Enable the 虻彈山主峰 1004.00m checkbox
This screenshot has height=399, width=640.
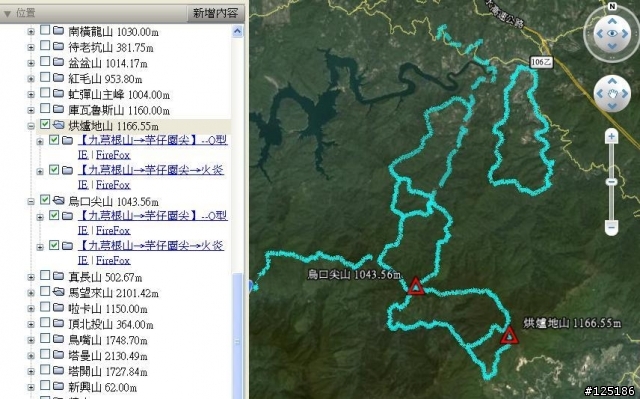point(45,93)
